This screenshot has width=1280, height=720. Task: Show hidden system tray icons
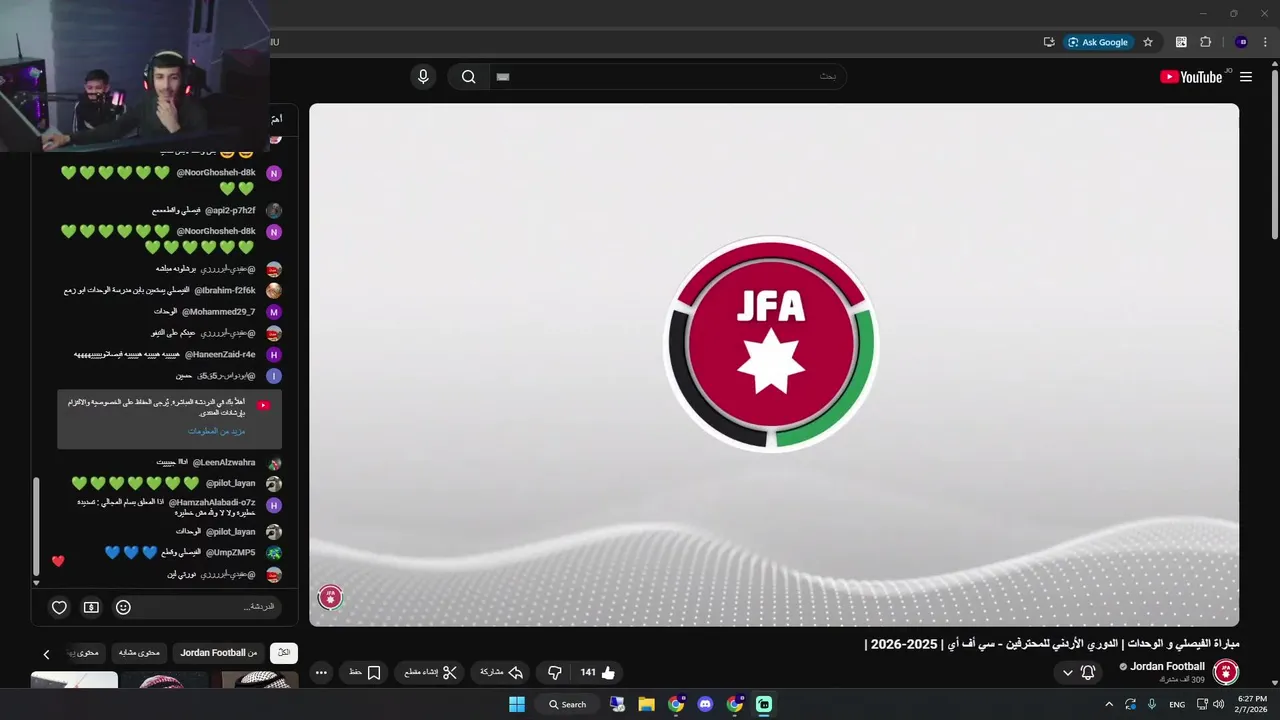pyautogui.click(x=1109, y=704)
